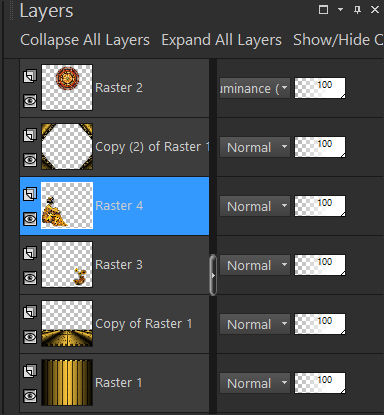Click the pin icon of the Layers panel
This screenshot has height=415, width=384.
[x=357, y=10]
